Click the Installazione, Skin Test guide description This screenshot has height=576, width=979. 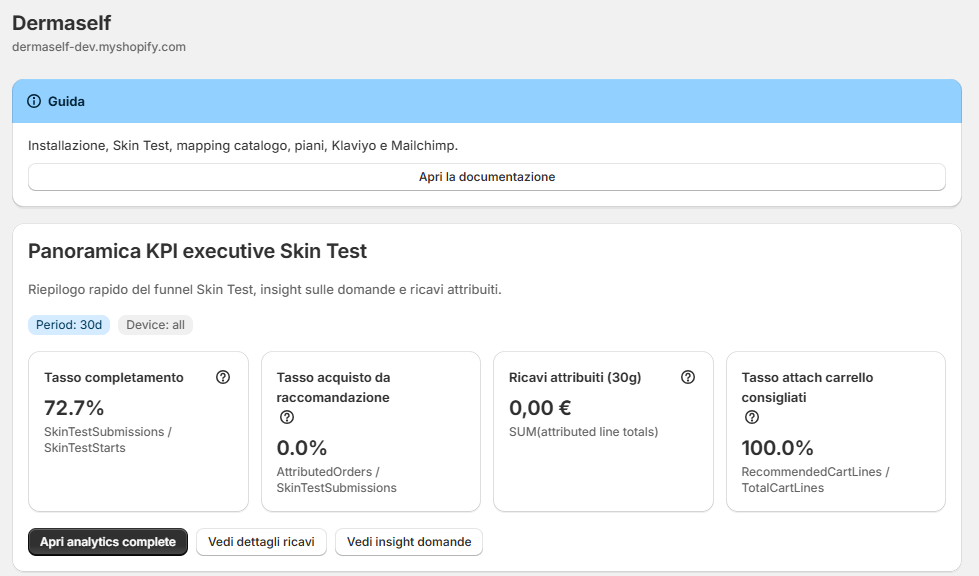[243, 145]
